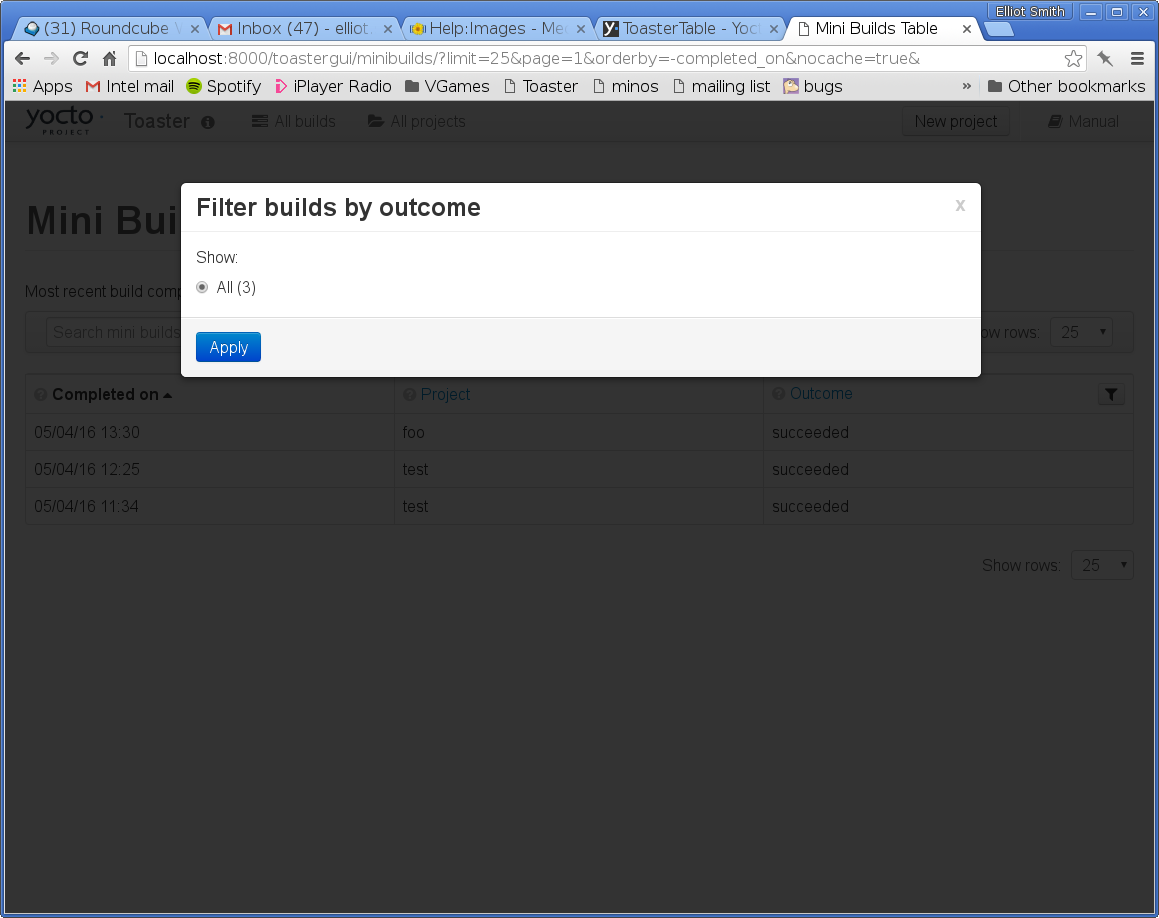Expand the top Show rows dropdown
Viewport: 1159px width, 918px height.
tap(1081, 332)
